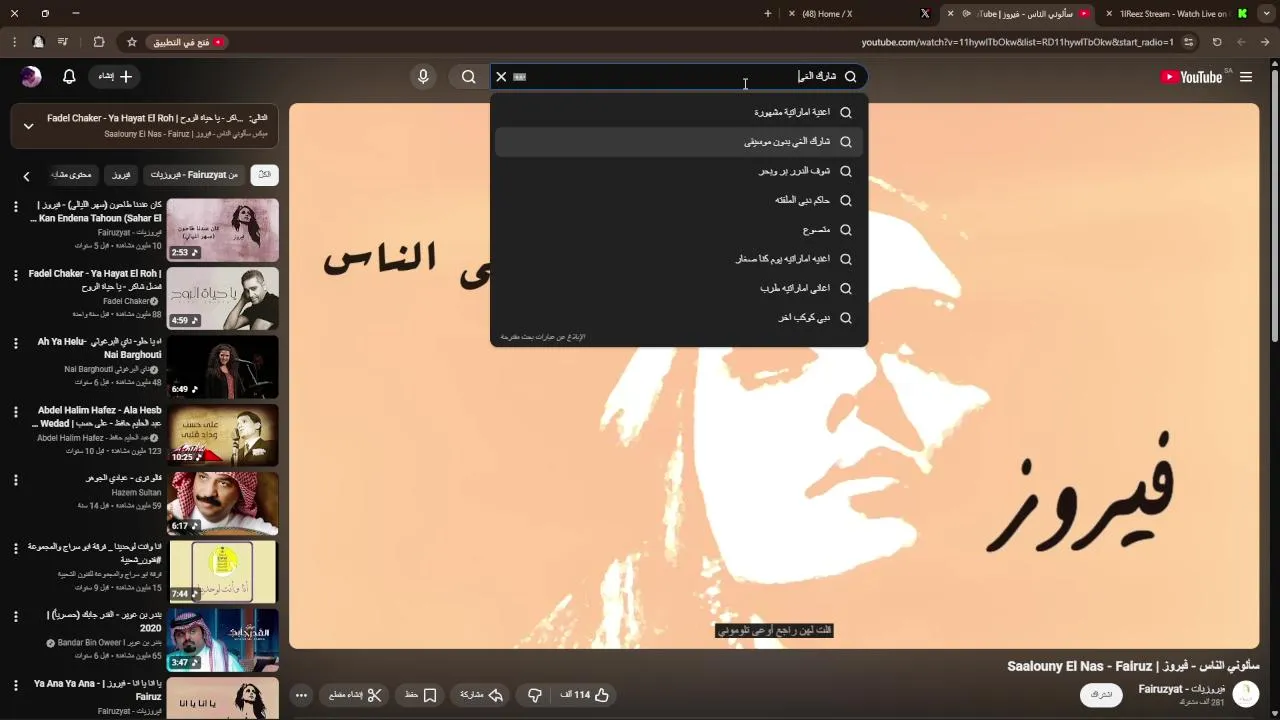Choose suggestion 'مصيوح'
Viewport: 1280px width, 720px height.
(679, 230)
